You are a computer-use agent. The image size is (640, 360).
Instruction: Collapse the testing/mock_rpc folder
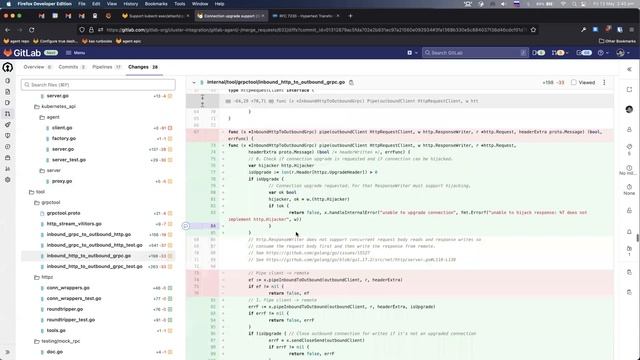(57, 341)
